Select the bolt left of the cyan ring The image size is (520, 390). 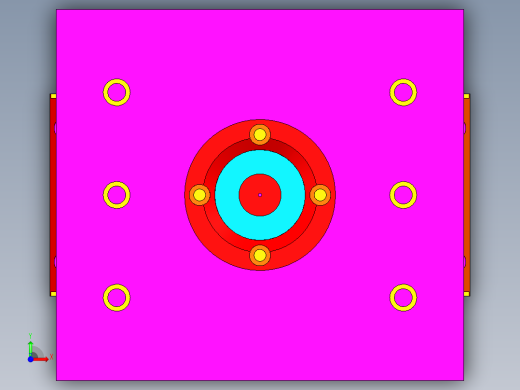pos(200,195)
